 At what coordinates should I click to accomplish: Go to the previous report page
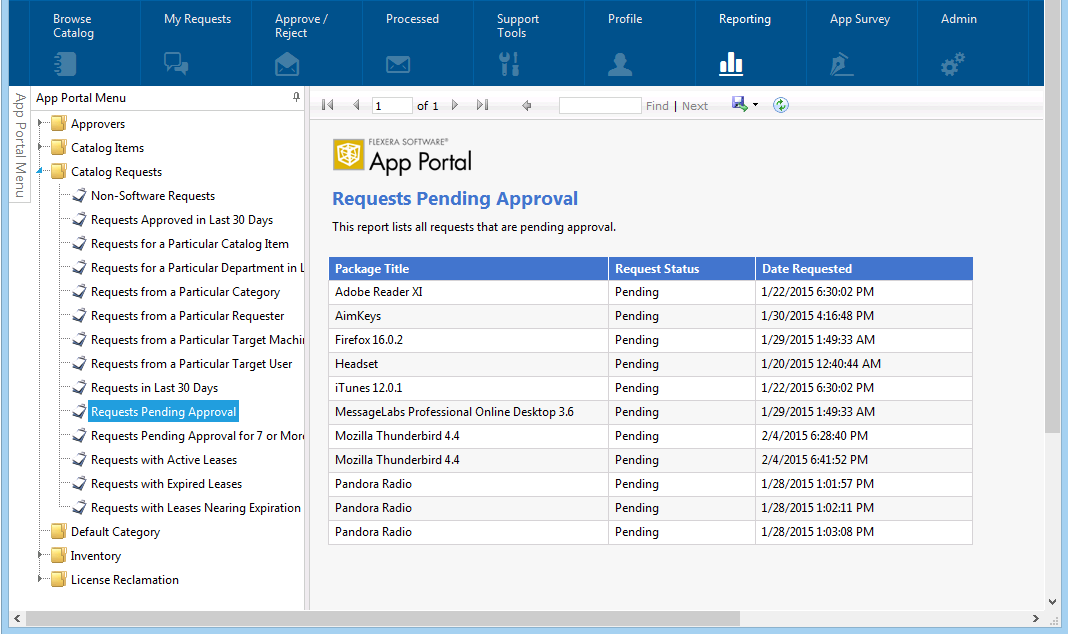356,105
